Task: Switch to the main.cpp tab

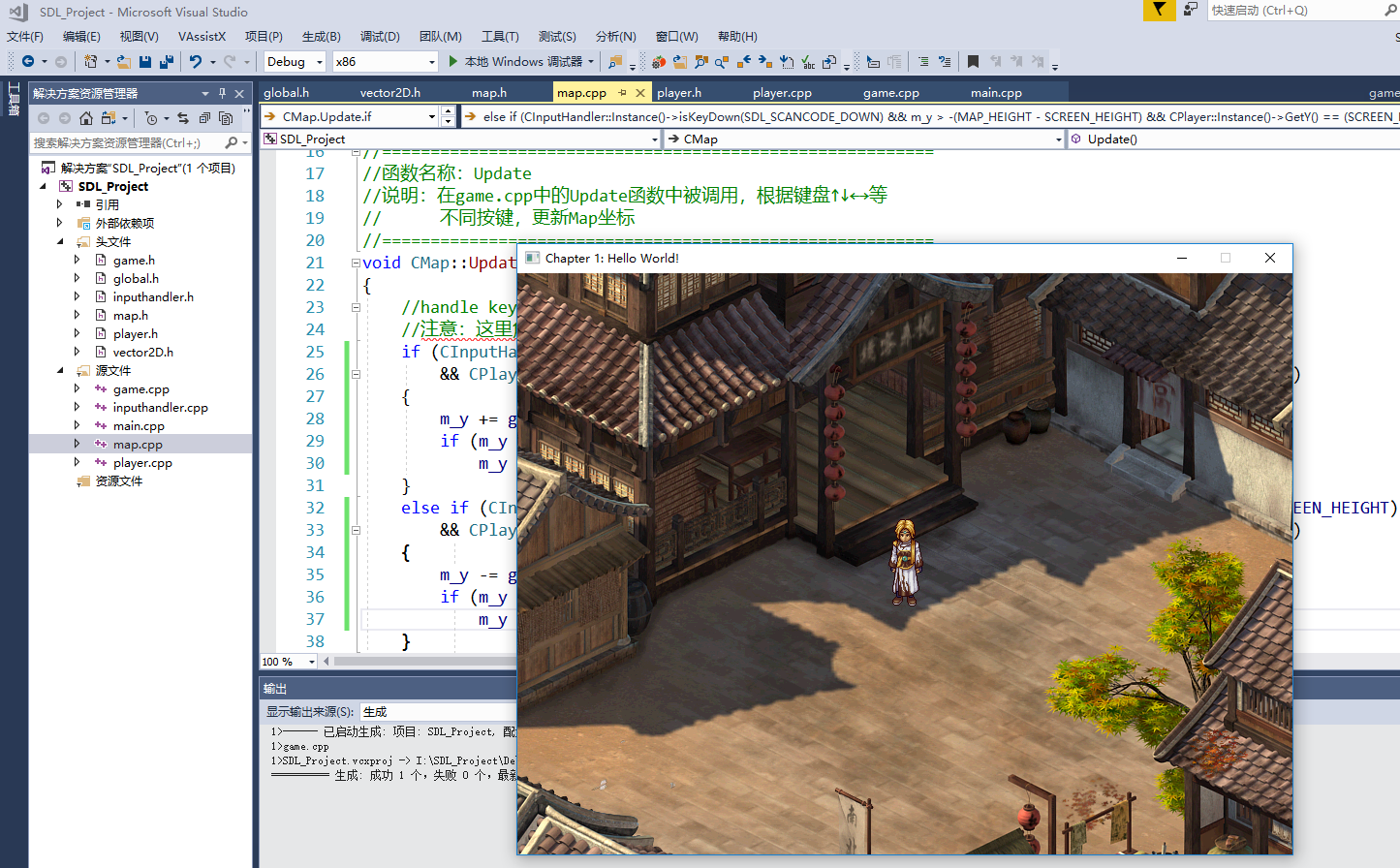Action: click(x=996, y=93)
